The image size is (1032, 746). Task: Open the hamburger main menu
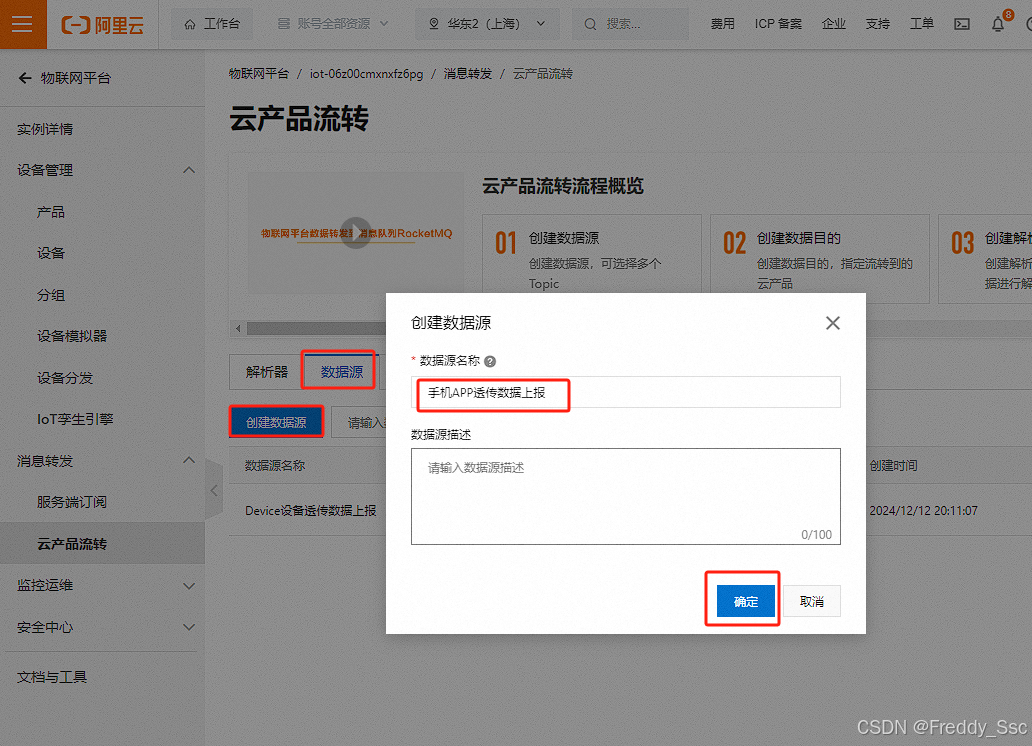[22, 24]
